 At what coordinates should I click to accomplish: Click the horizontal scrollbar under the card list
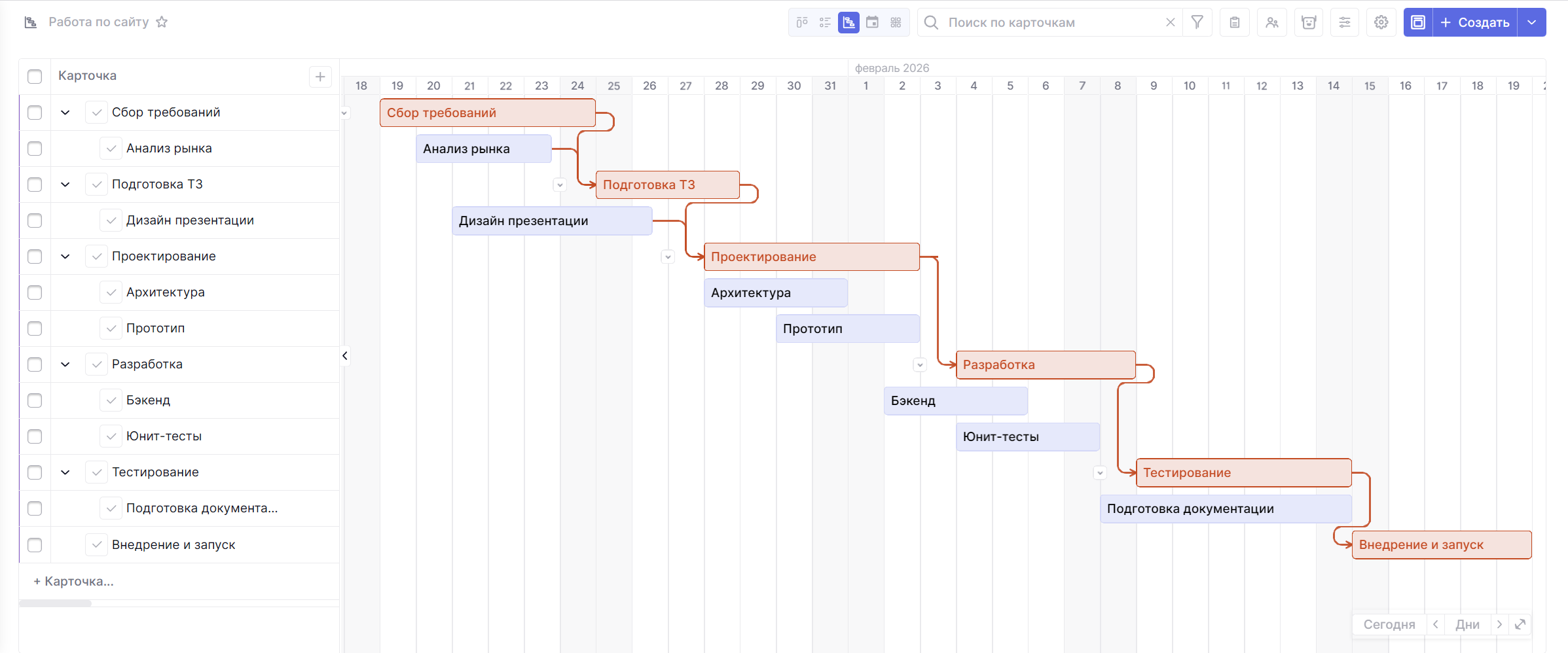tap(56, 603)
